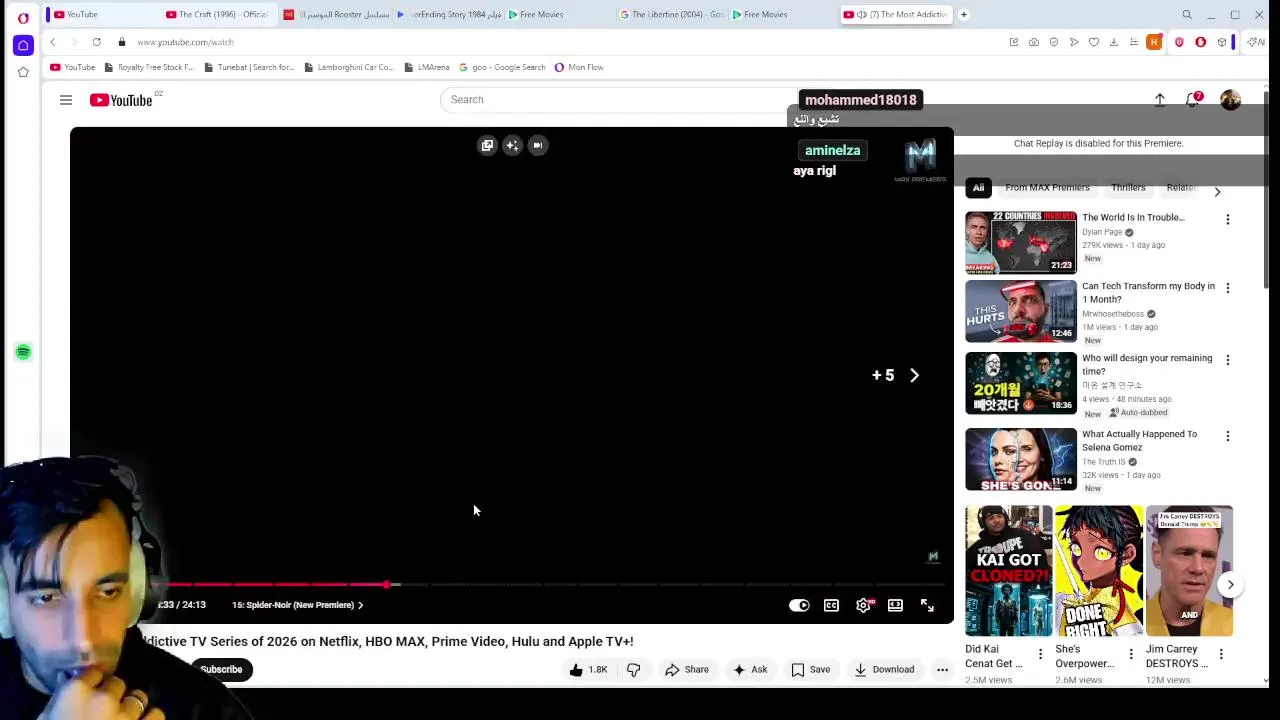Open the account avatar menu

[x=1230, y=100]
